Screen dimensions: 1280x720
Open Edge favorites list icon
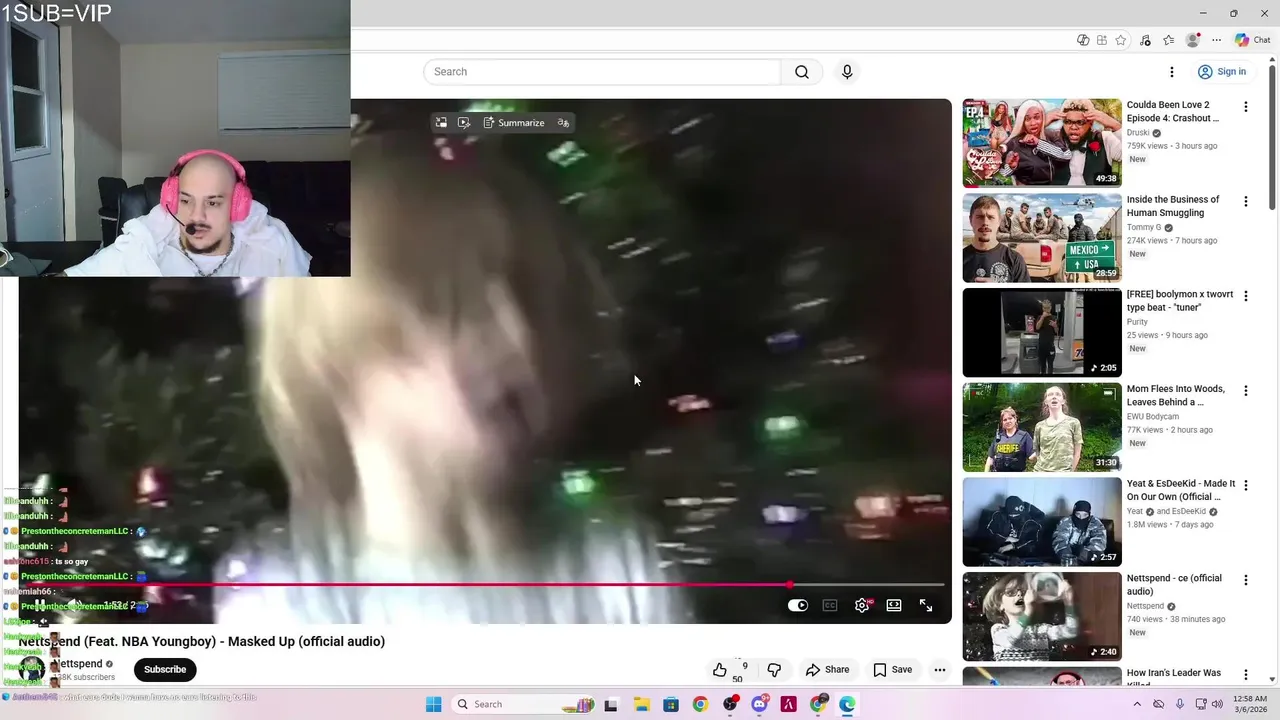point(1168,40)
